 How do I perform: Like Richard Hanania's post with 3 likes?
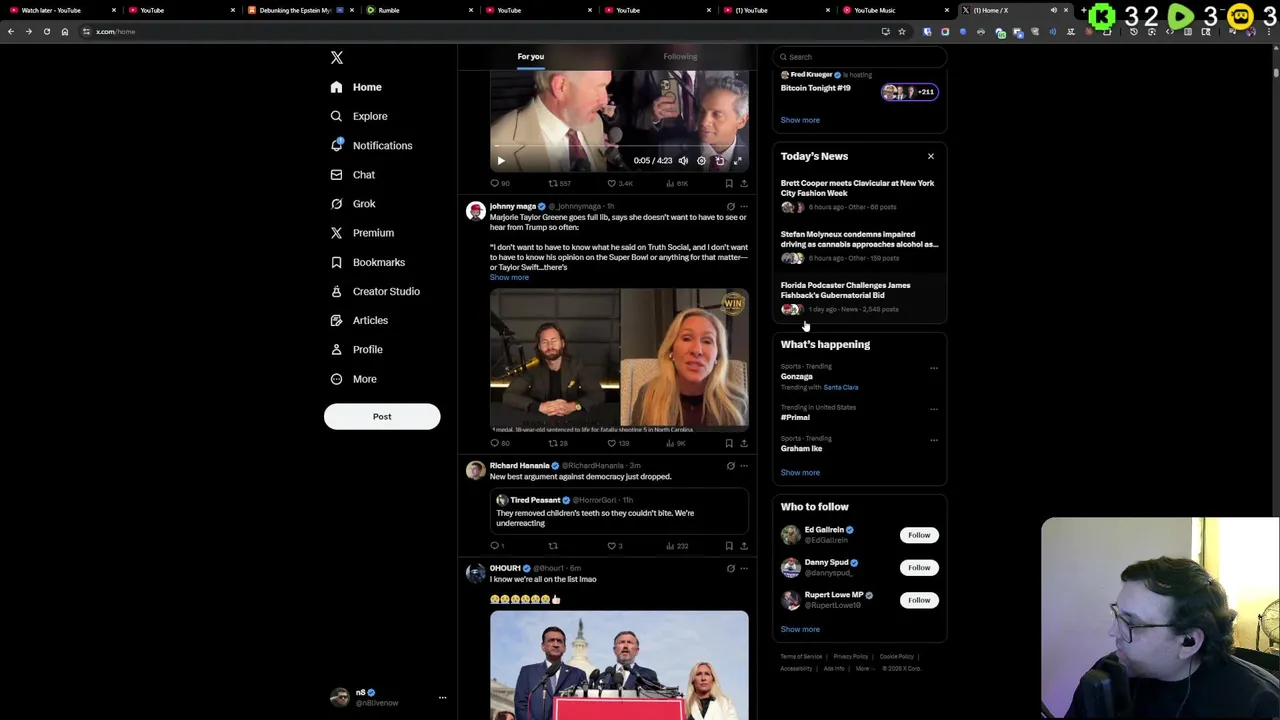pyautogui.click(x=615, y=546)
